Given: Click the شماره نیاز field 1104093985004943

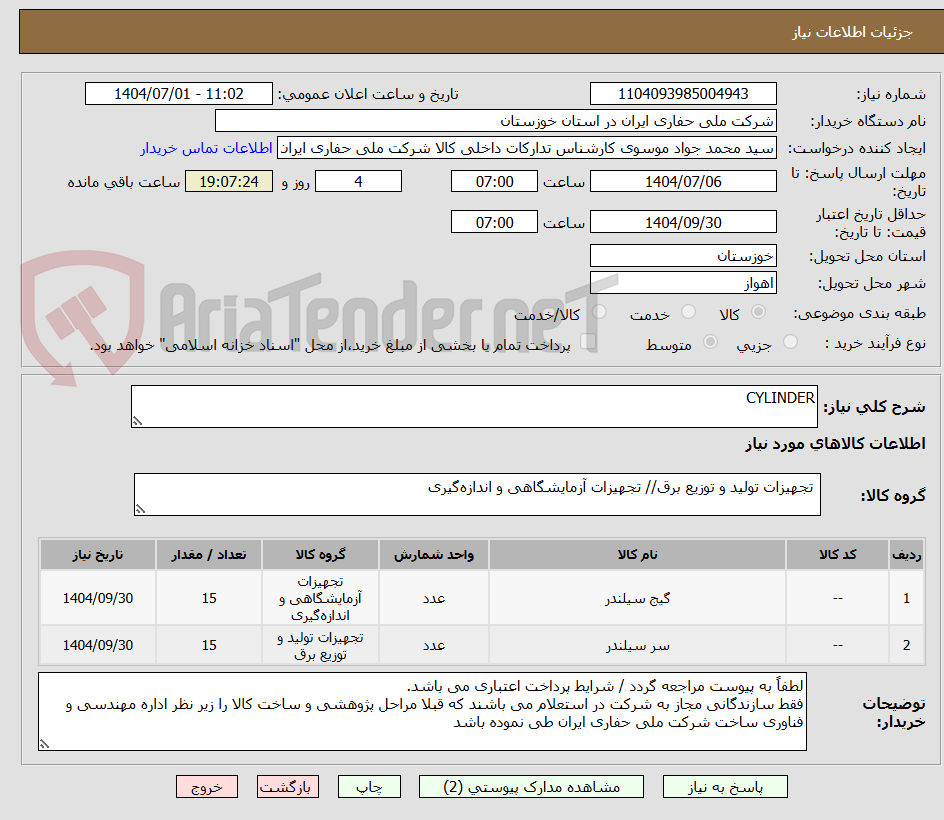Looking at the screenshot, I should tap(683, 94).
